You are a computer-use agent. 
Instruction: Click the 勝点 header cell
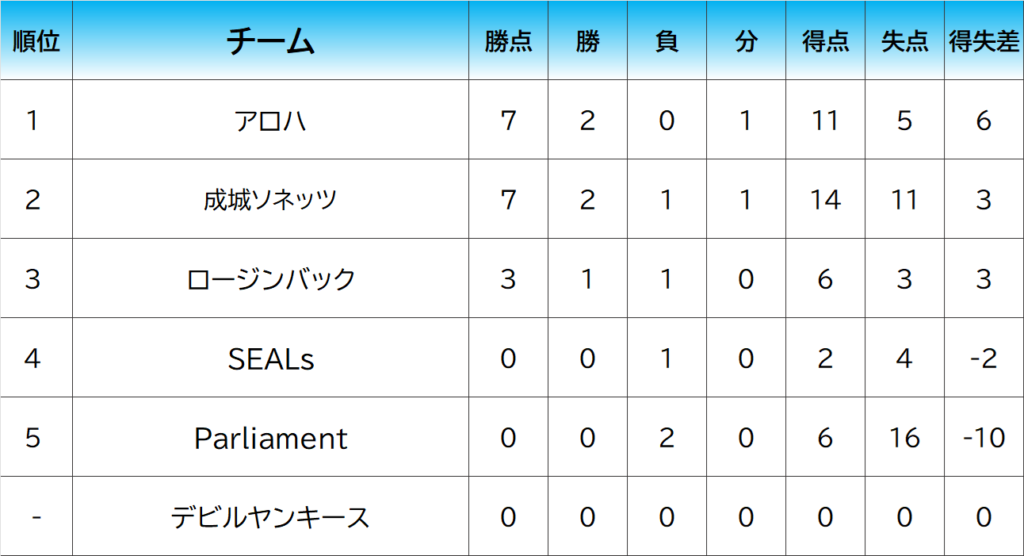coord(508,41)
